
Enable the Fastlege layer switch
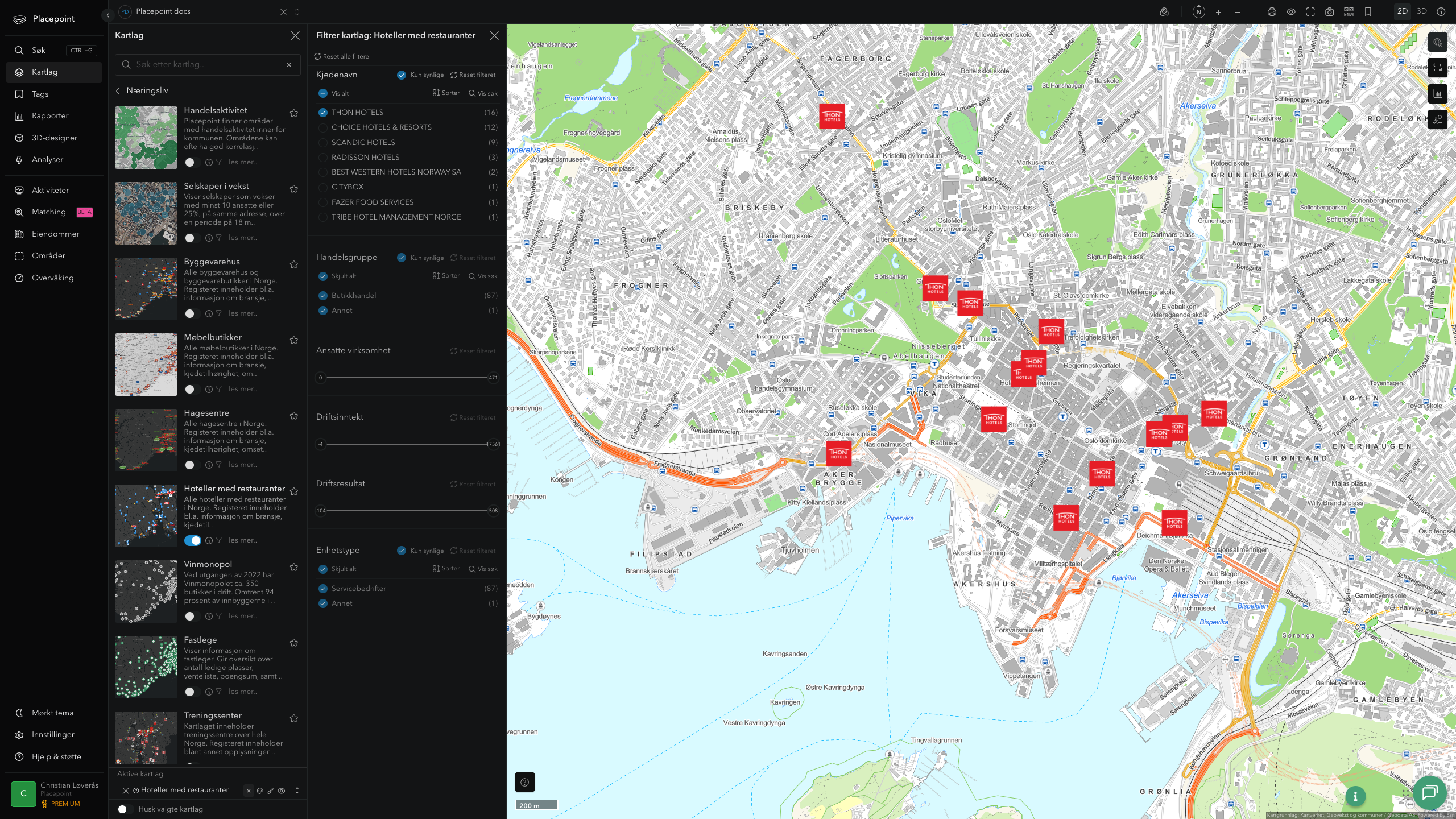192,692
